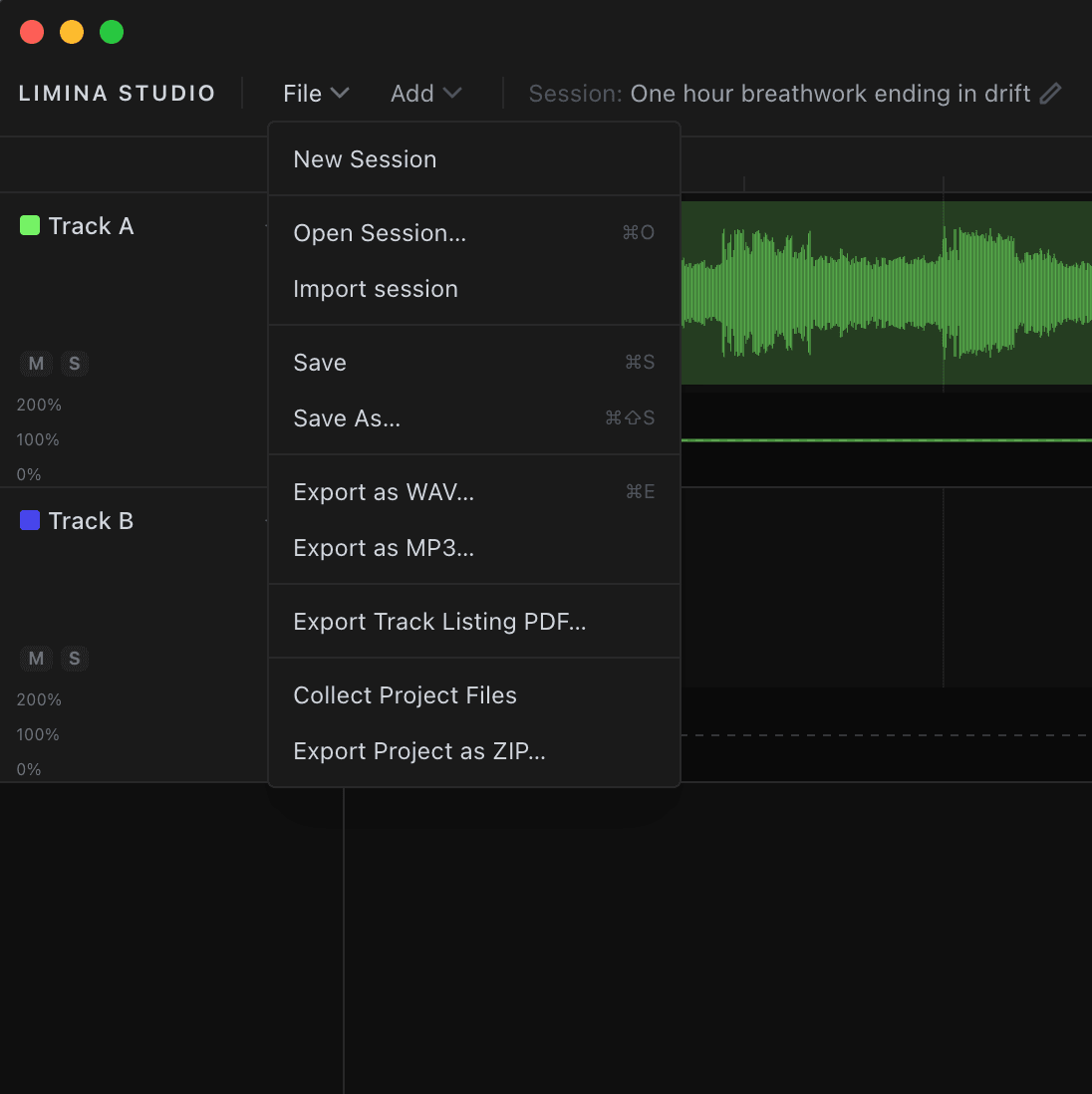Click Track A 200% volume label
Image resolution: width=1092 pixels, height=1094 pixels.
(39, 405)
